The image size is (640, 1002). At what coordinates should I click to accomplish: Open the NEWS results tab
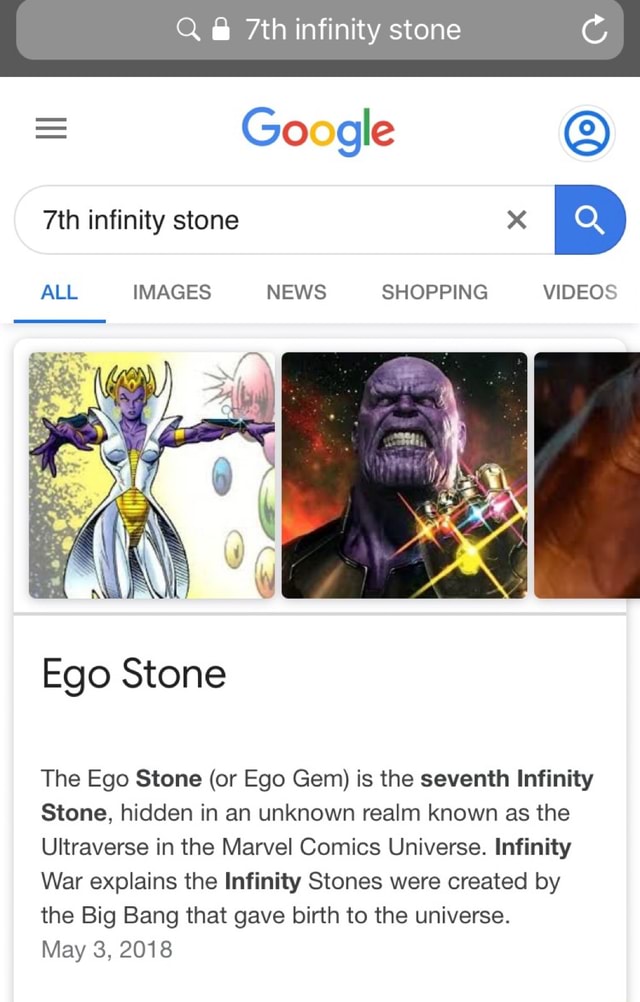point(295,292)
